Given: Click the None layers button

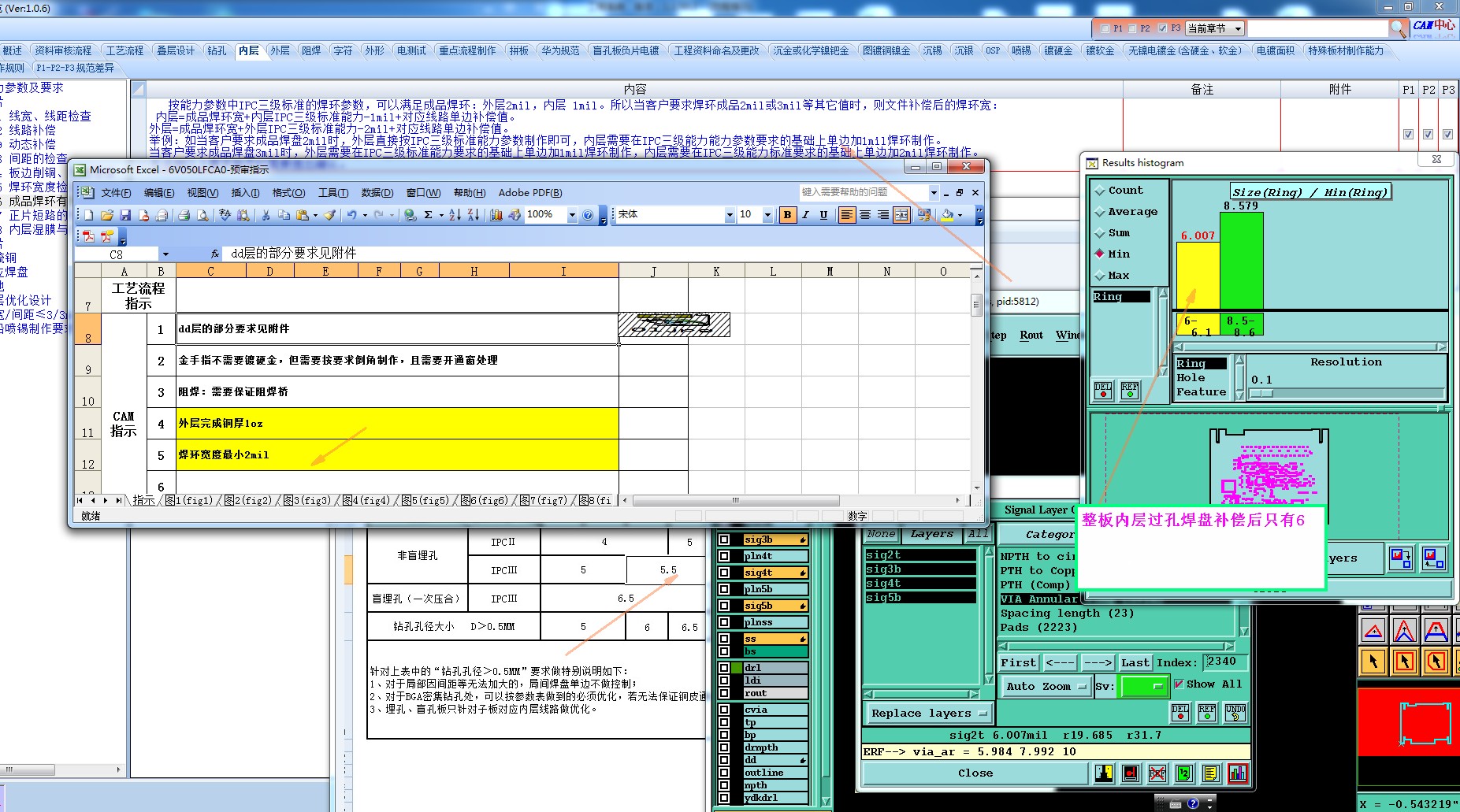Looking at the screenshot, I should (x=880, y=534).
